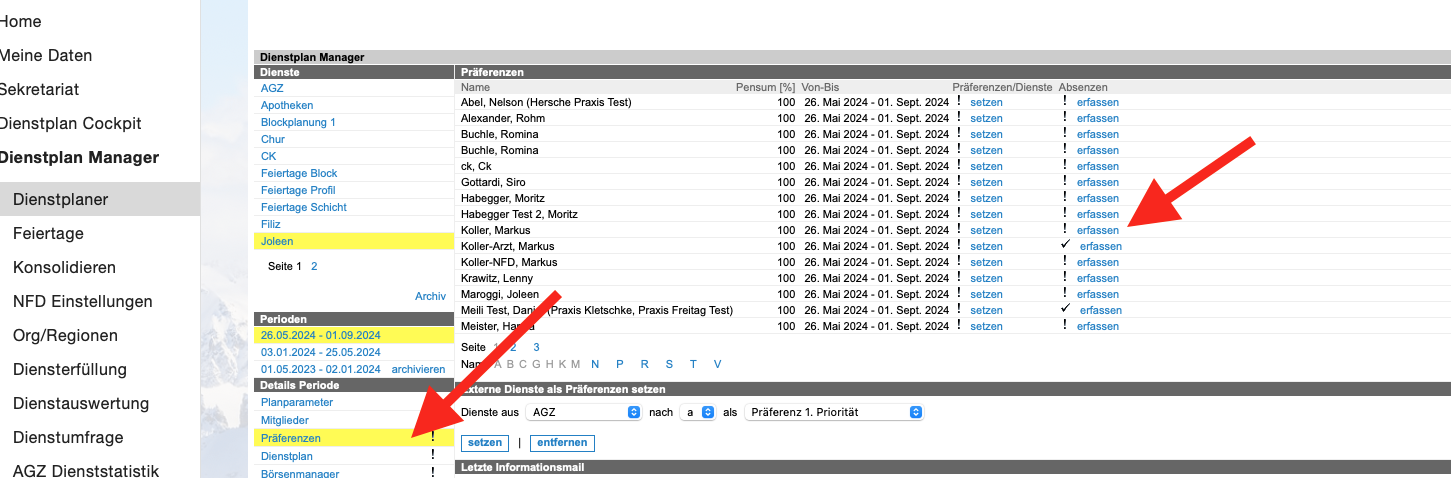Open Dienstplan Cockpit in the left menu
Viewport: 1451px width, 478px height.
tap(70, 124)
